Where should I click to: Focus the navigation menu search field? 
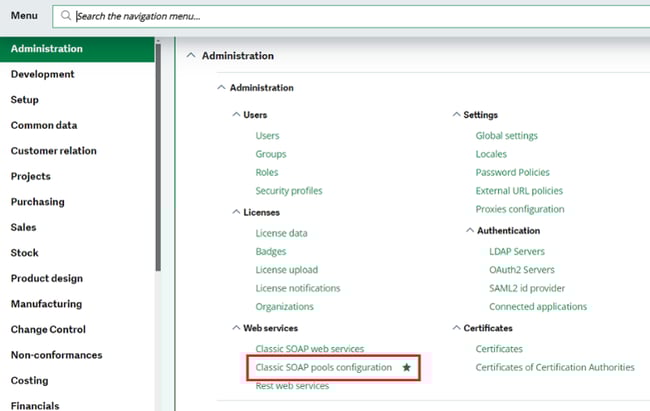(x=300, y=17)
